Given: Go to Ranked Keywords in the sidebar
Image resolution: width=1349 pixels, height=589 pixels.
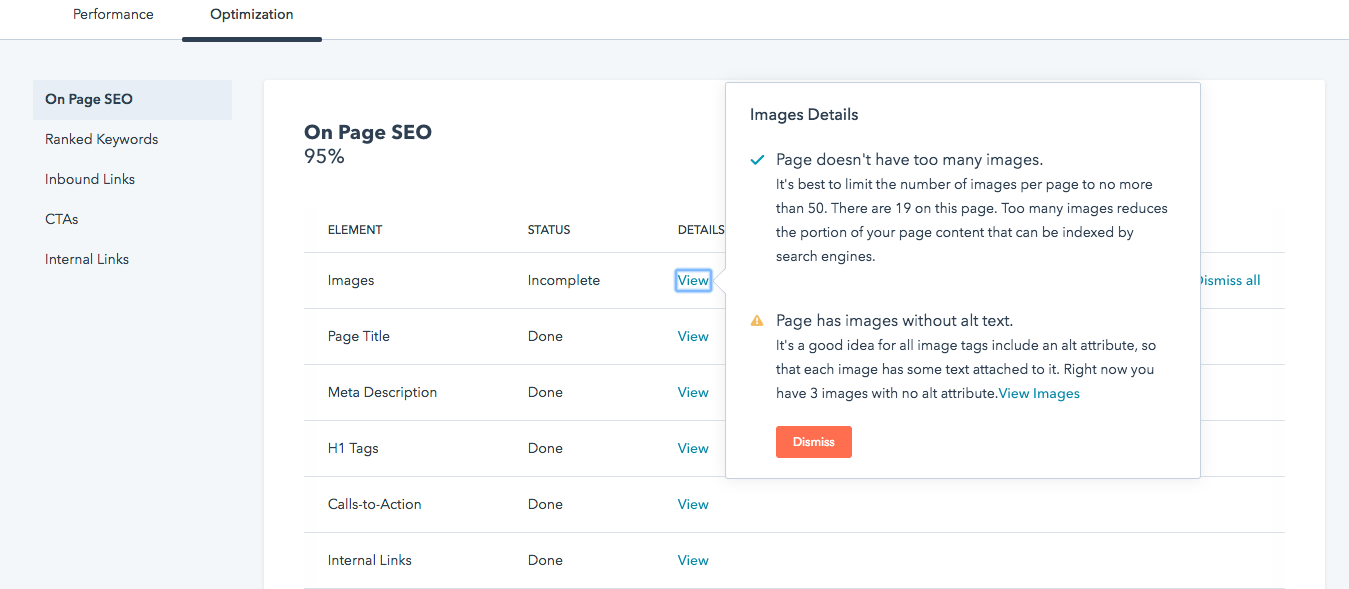Looking at the screenshot, I should tap(101, 139).
